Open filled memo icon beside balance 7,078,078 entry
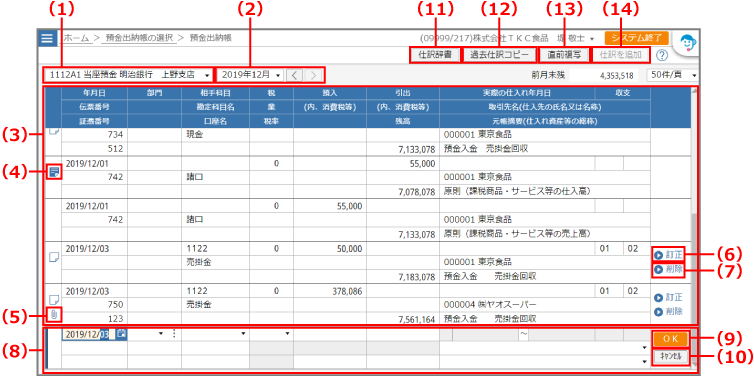This screenshot has height=376, width=754. [54, 171]
